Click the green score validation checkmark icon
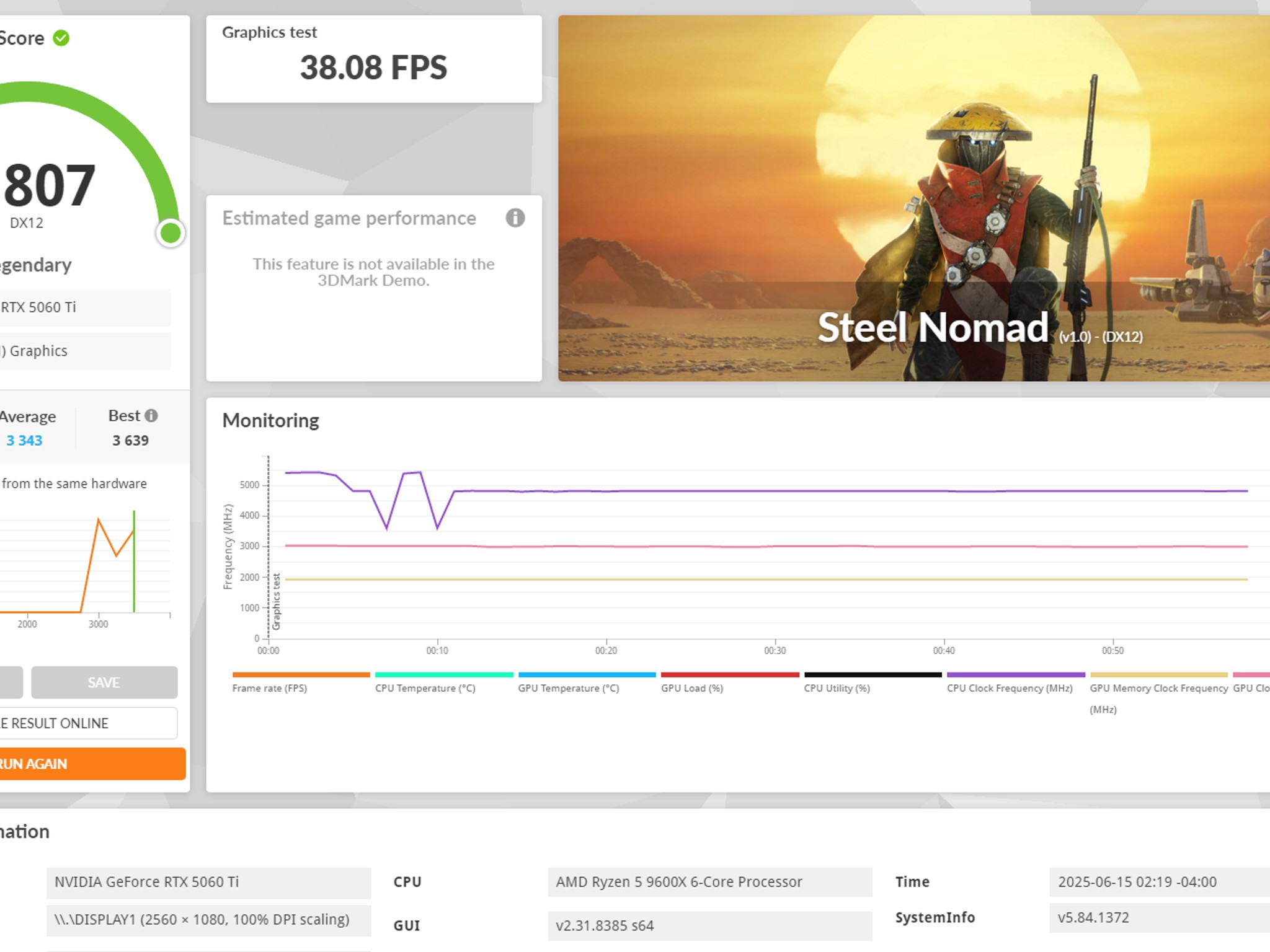Screen dimensions: 1270x952 (x=61, y=38)
